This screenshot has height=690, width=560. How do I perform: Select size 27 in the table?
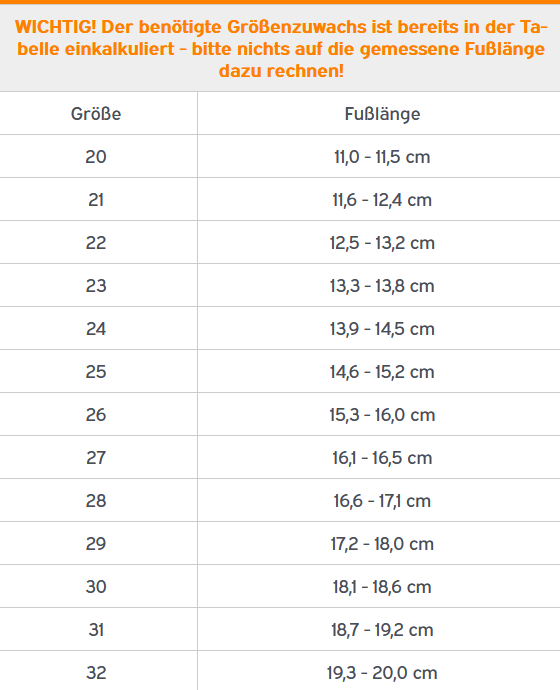pos(96,458)
